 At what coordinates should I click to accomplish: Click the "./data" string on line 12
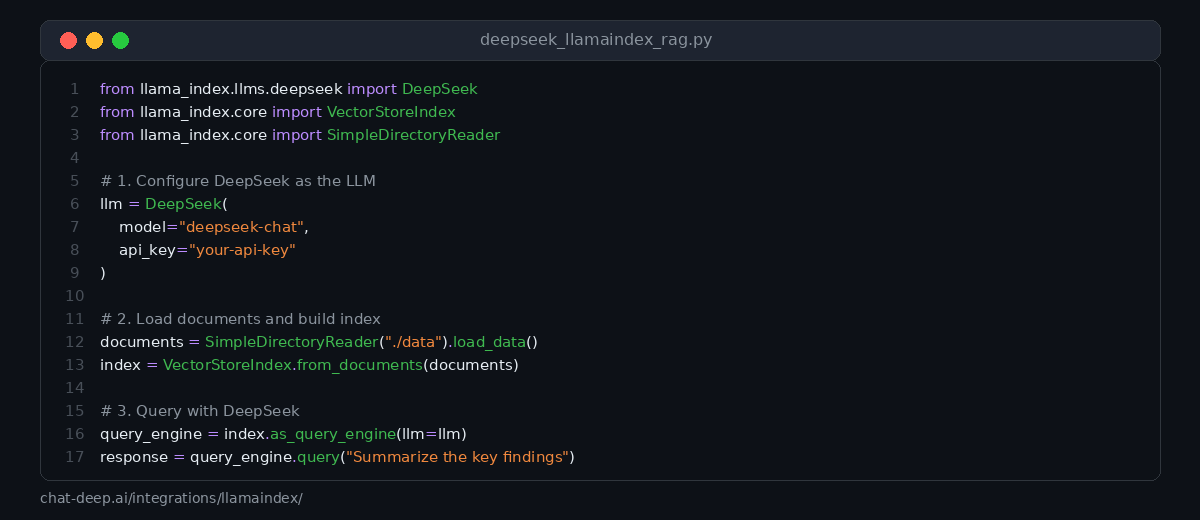414,342
